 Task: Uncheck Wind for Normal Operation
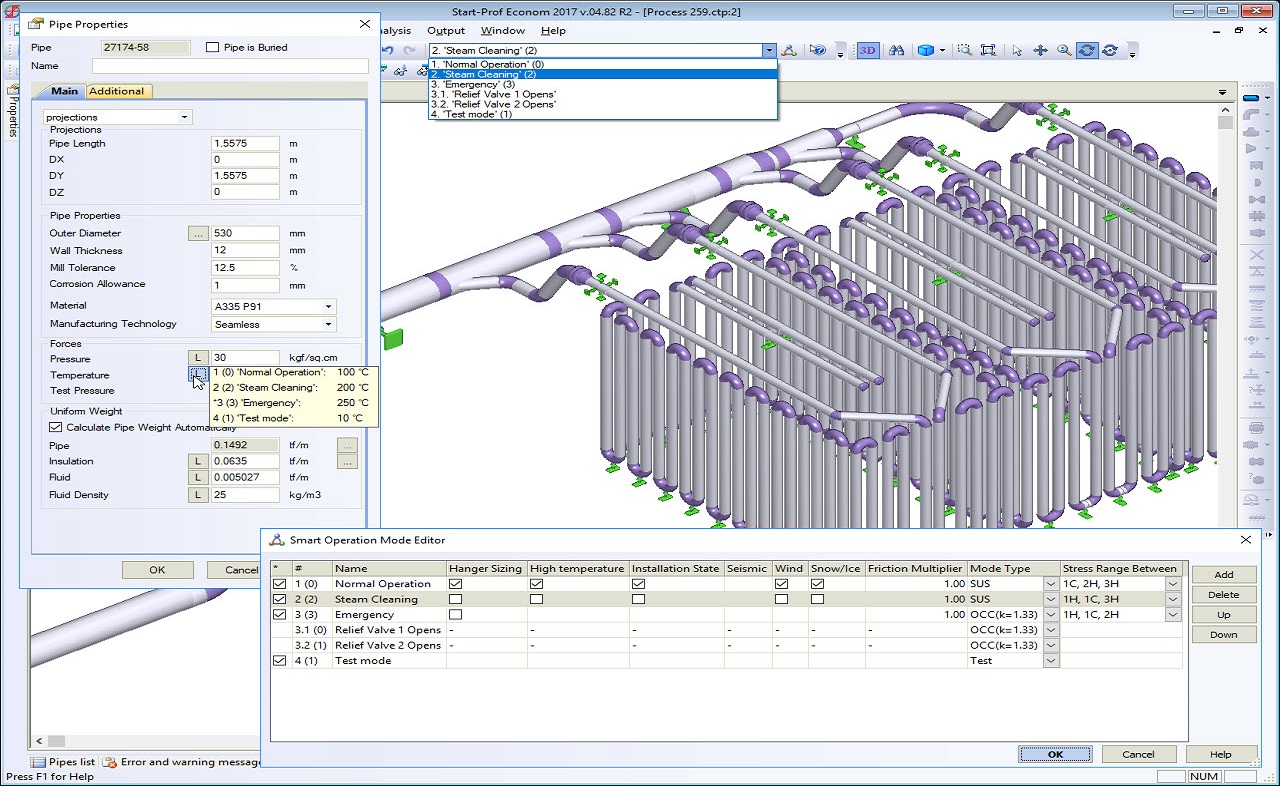click(782, 584)
